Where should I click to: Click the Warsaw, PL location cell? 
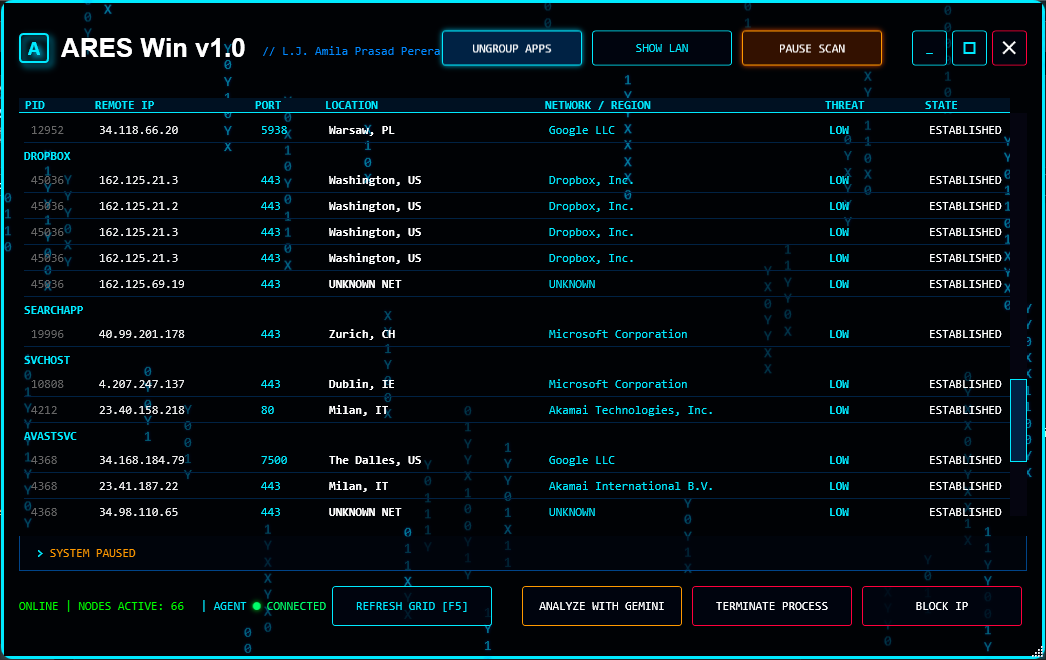pos(361,130)
